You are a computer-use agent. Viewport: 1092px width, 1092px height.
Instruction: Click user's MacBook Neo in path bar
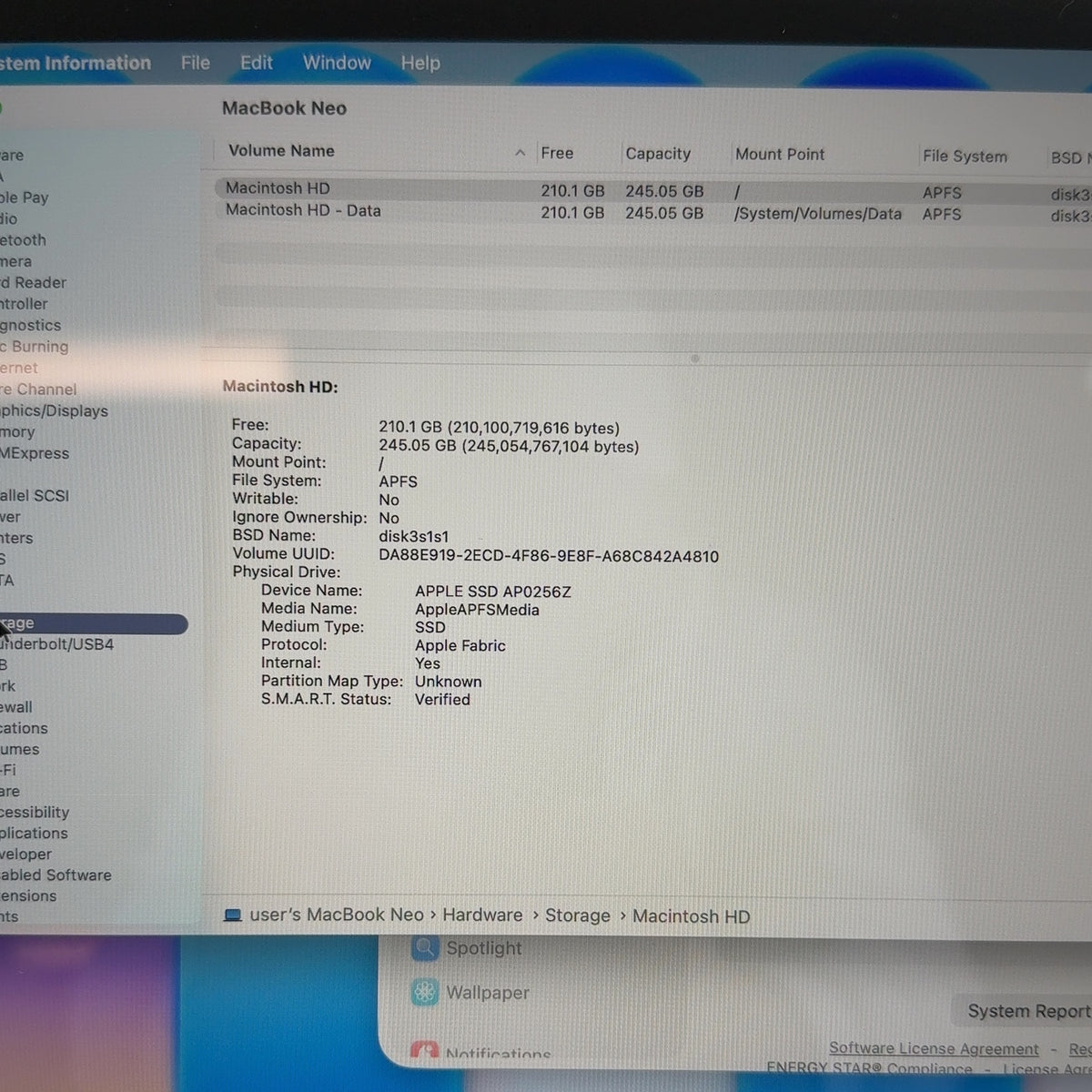(x=337, y=915)
